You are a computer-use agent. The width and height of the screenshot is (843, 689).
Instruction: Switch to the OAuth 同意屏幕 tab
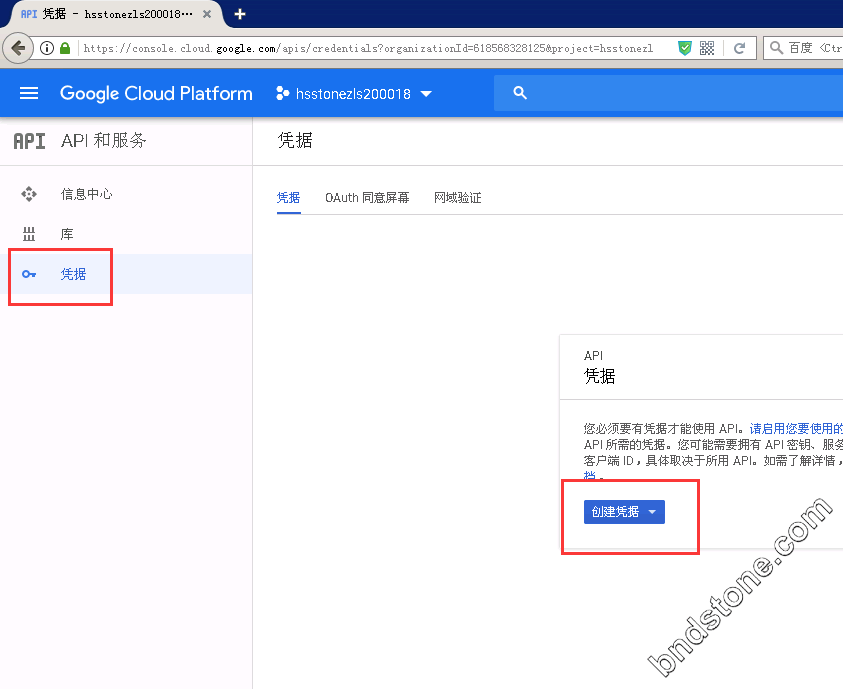[x=367, y=198]
